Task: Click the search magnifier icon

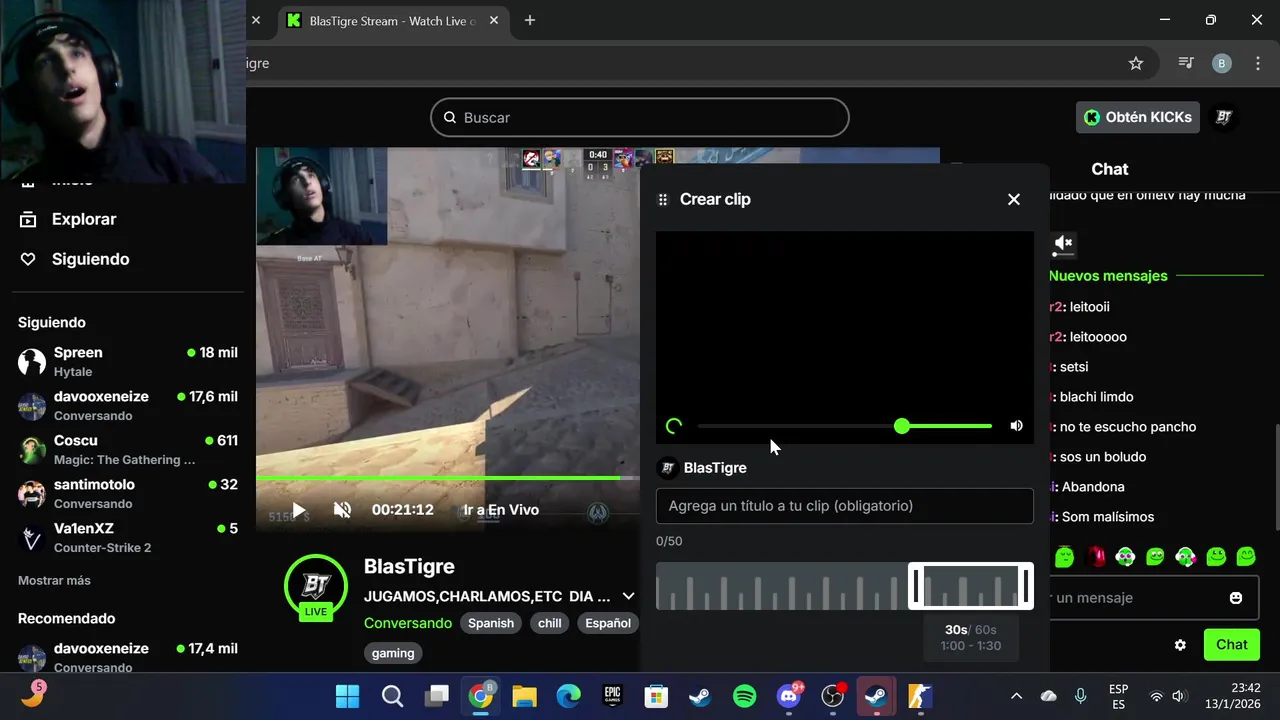Action: pyautogui.click(x=450, y=117)
